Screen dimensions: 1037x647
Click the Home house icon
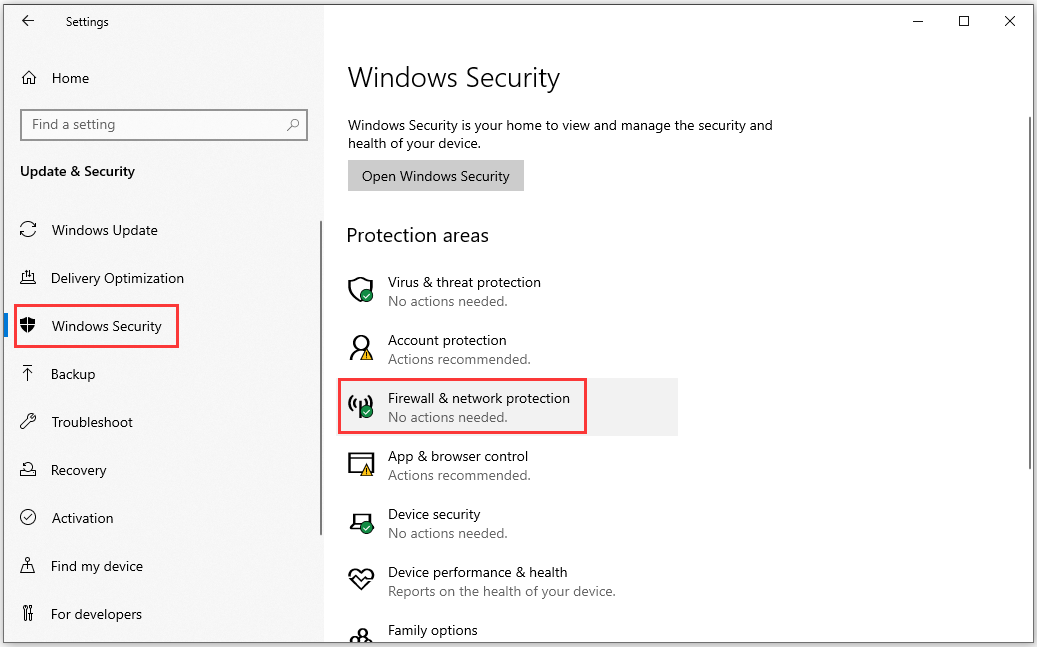coord(29,78)
